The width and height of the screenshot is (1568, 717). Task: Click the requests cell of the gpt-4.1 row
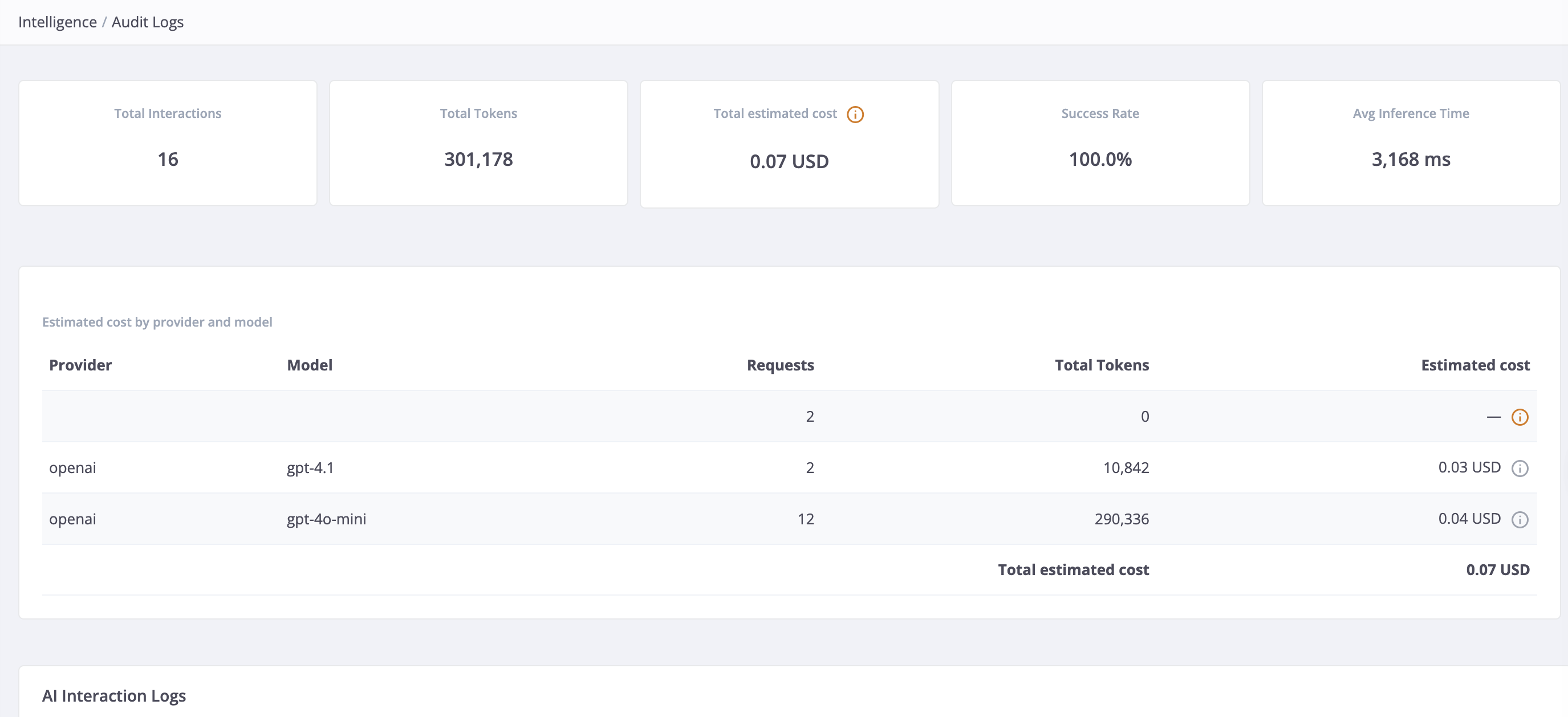810,468
